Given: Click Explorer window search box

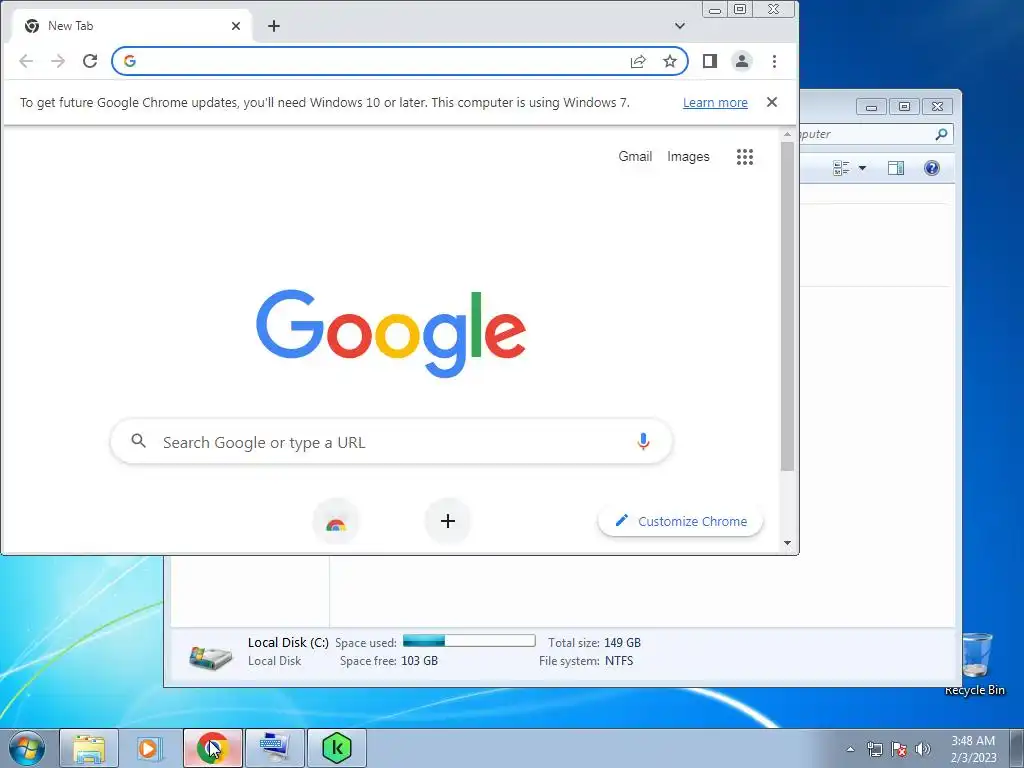Looking at the screenshot, I should click(875, 135).
